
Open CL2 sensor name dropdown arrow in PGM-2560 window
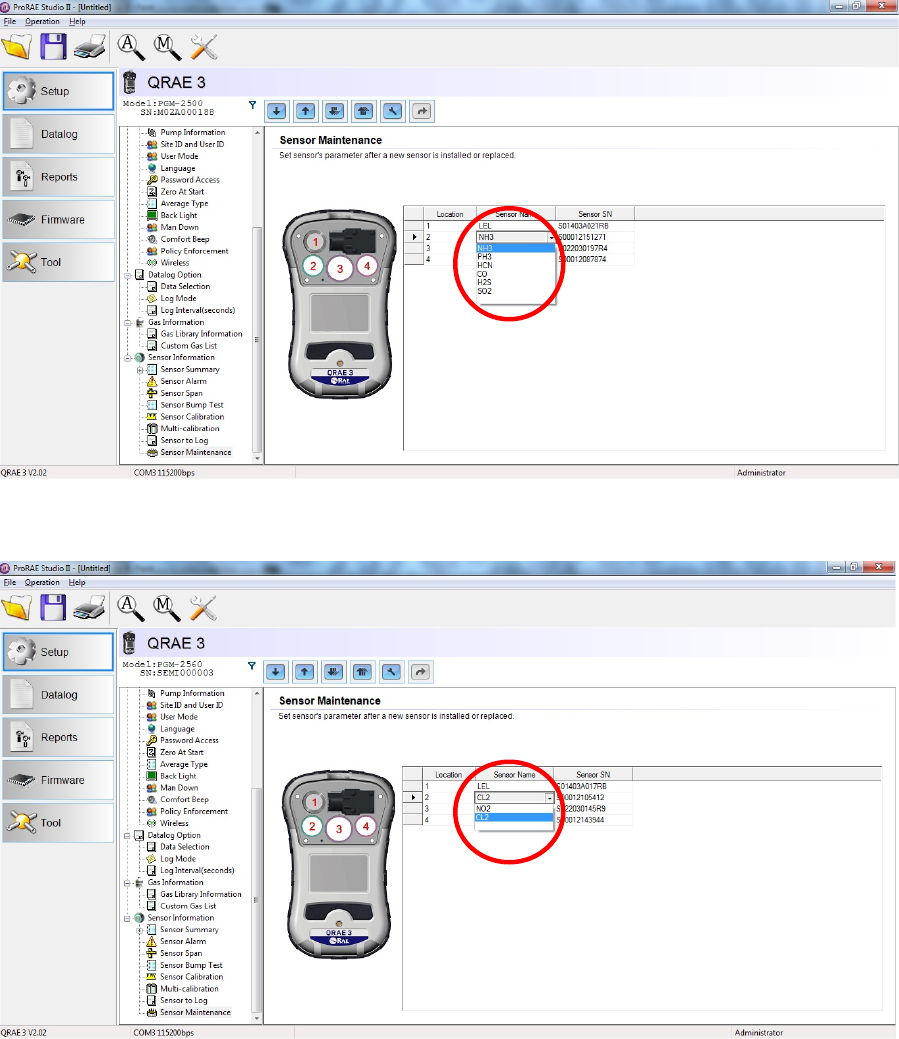pos(549,798)
